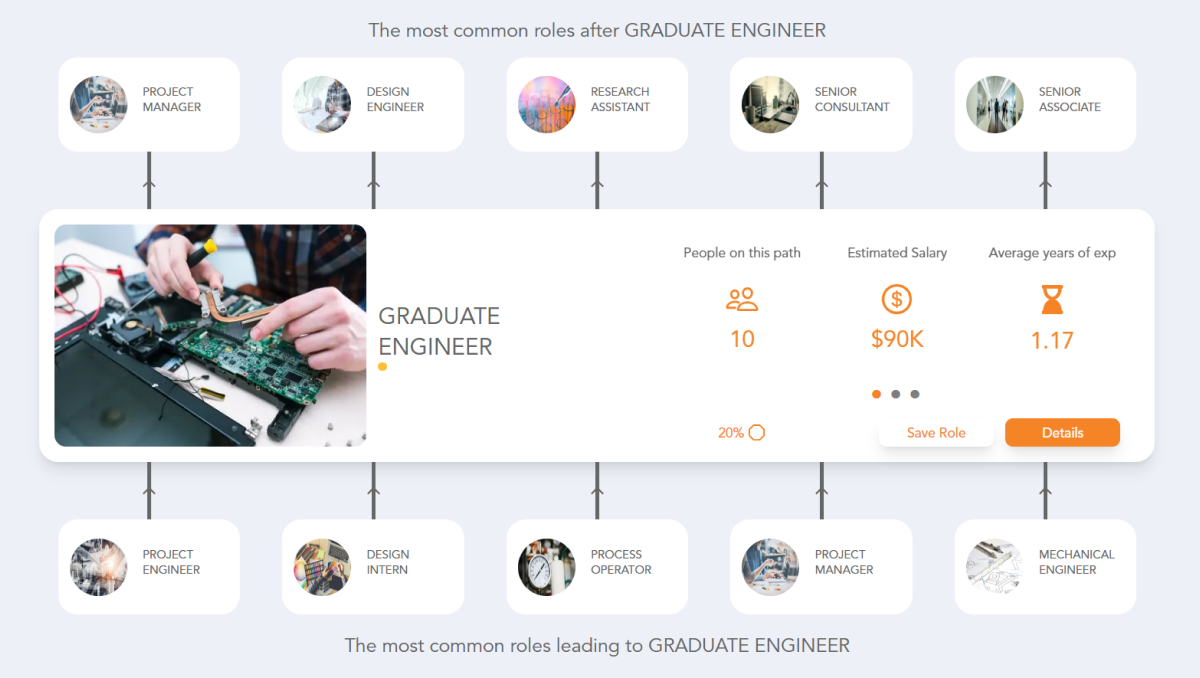Select the second pagination dot
This screenshot has height=678, width=1200.
[896, 394]
